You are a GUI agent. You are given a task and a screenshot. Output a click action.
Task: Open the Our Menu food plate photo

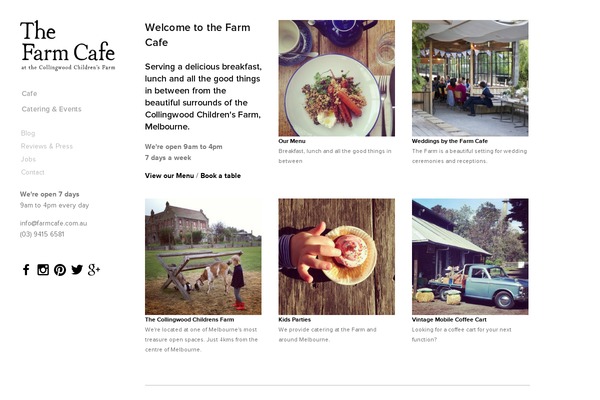(x=337, y=78)
